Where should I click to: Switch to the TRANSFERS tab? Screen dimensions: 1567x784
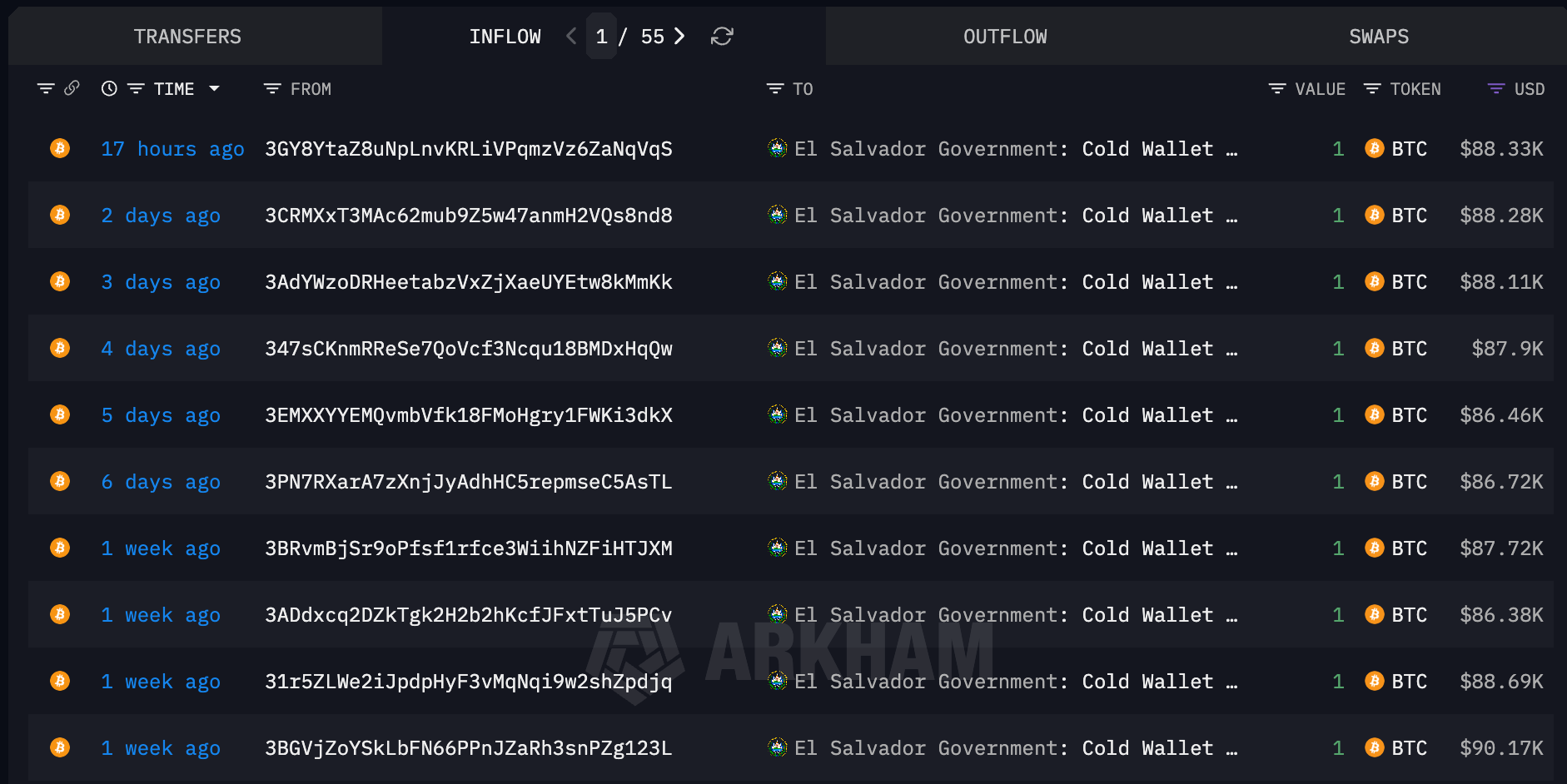[x=187, y=37]
